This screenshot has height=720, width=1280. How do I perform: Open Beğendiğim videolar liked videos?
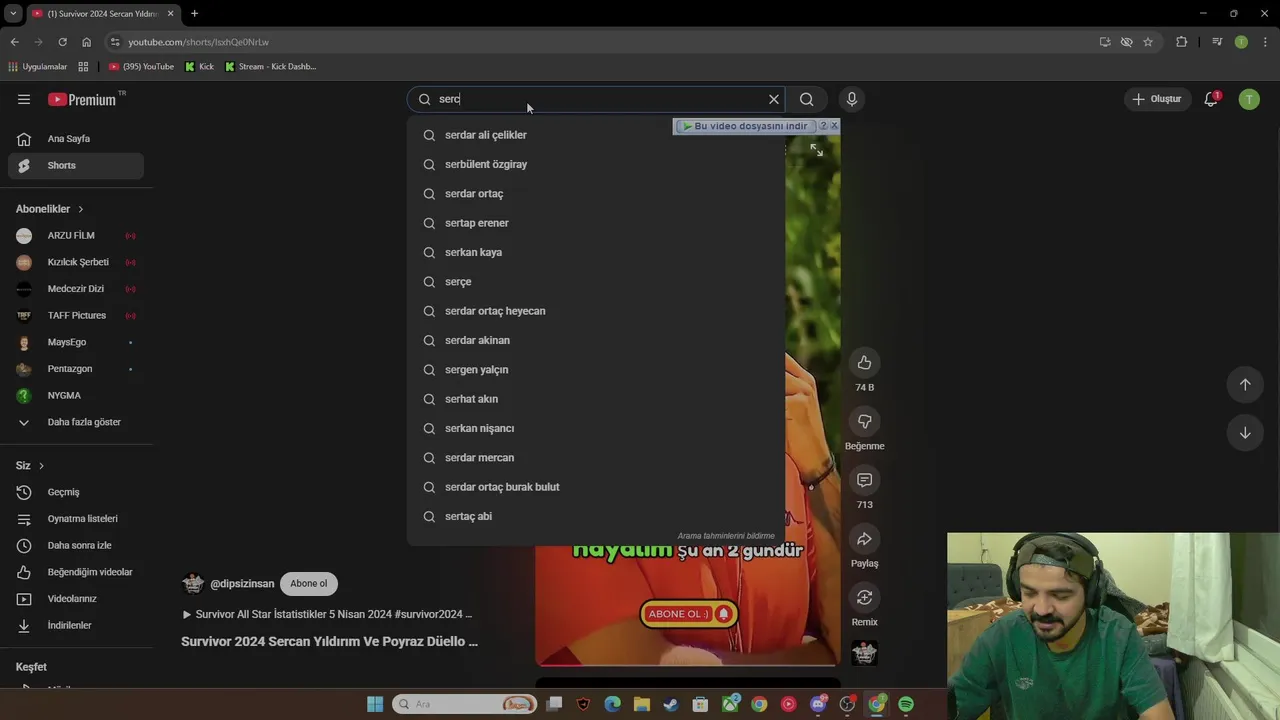[x=76, y=572]
